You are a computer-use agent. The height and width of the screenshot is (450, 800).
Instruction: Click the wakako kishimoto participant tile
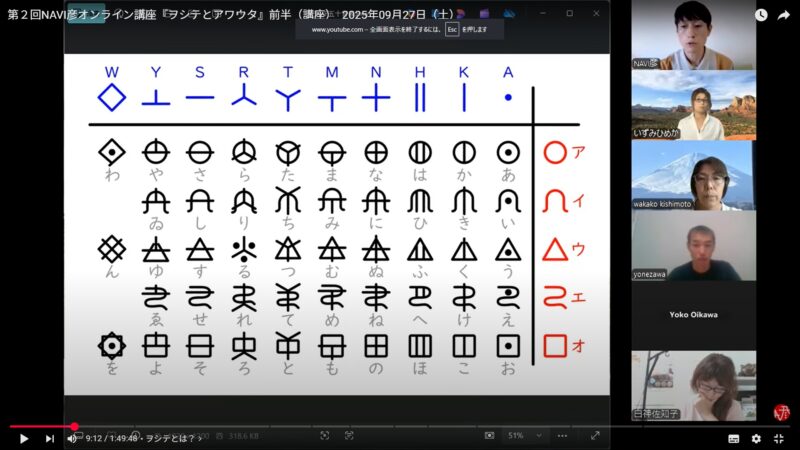click(x=693, y=176)
